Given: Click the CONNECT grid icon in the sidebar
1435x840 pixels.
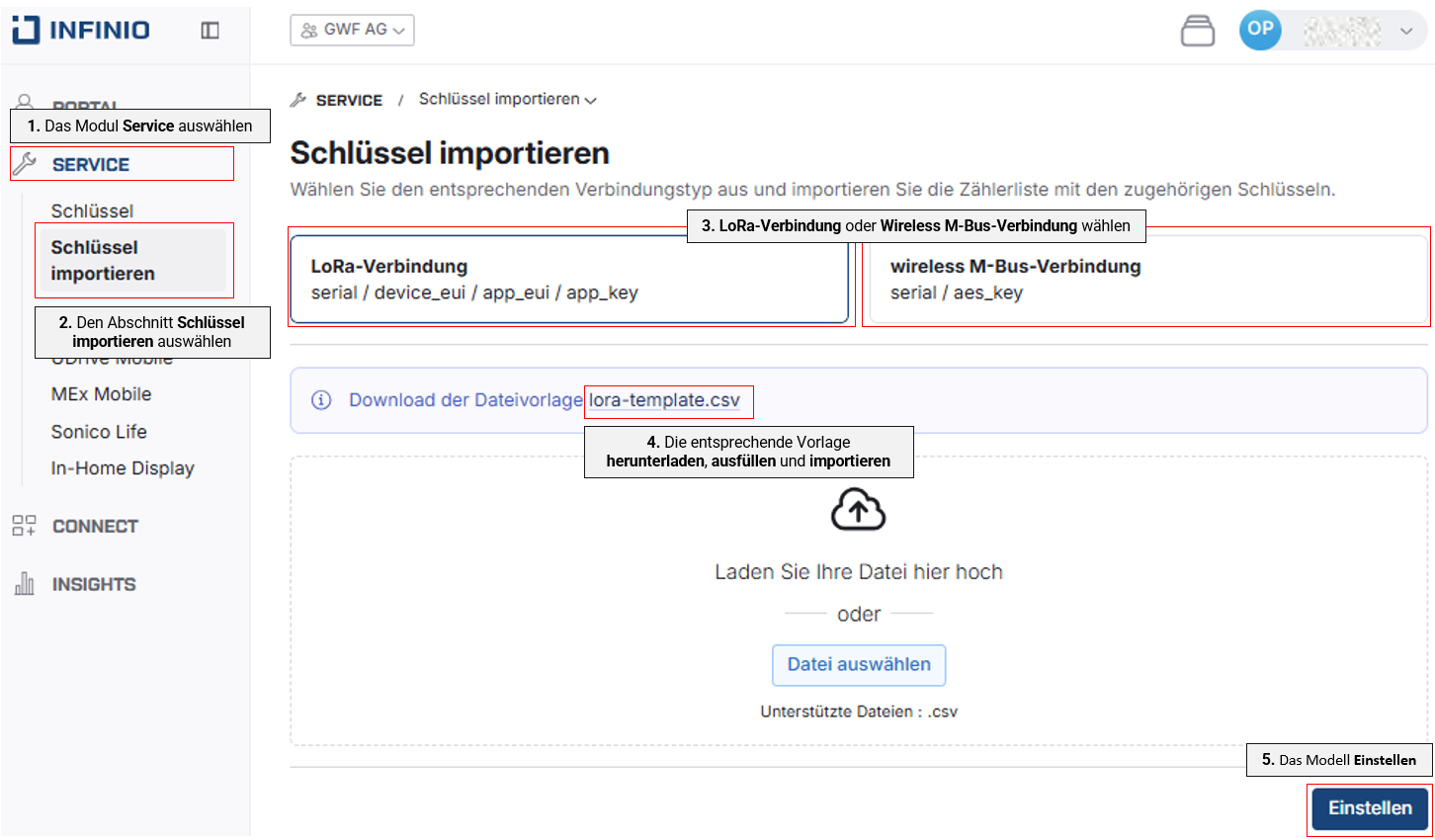Looking at the screenshot, I should pos(24,526).
